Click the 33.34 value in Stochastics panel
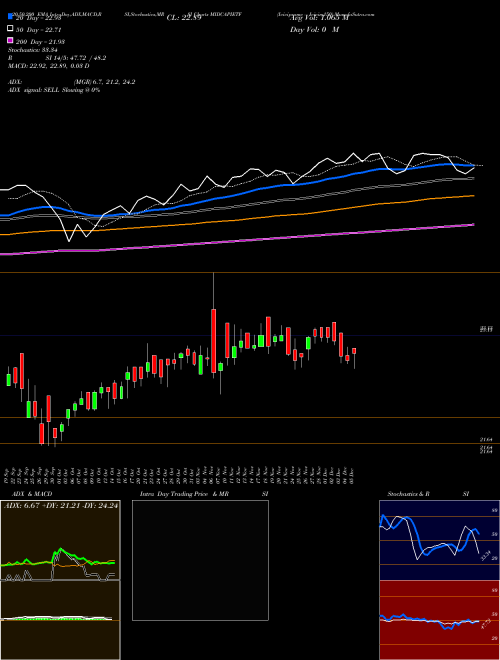The image size is (500, 660). click(486, 556)
